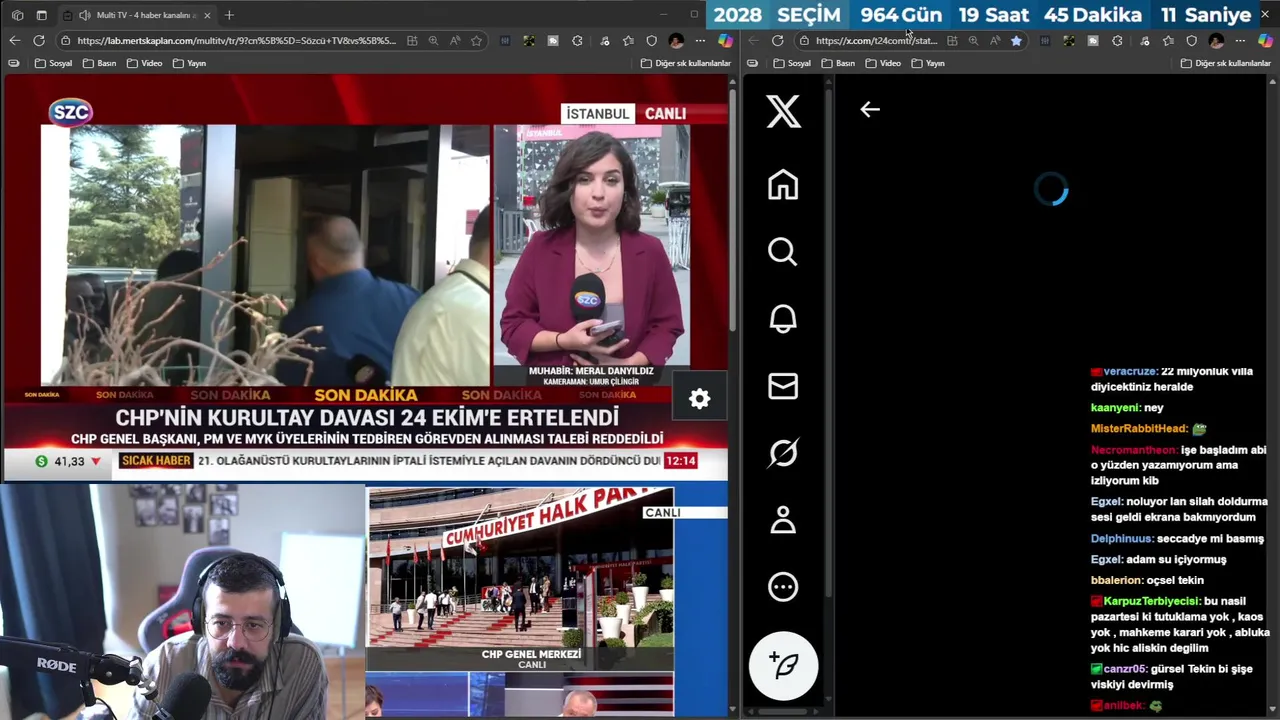
Task: Click chat username bbalerion
Action: coord(1116,580)
